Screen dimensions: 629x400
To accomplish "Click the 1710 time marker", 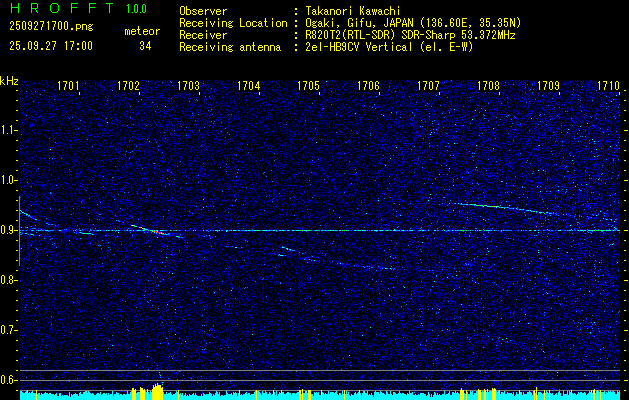I will (x=609, y=85).
